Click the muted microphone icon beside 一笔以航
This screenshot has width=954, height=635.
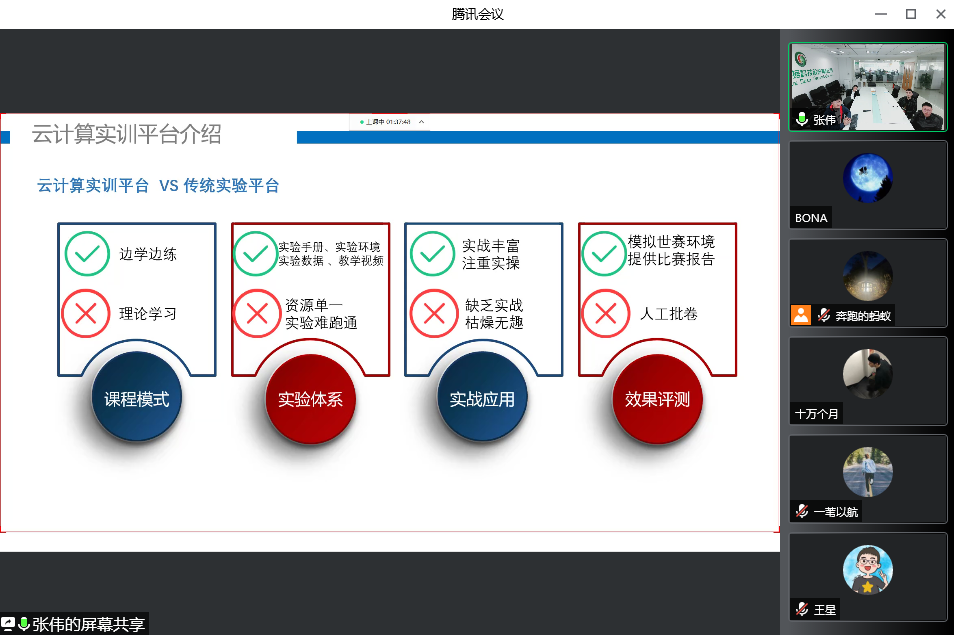coord(802,511)
